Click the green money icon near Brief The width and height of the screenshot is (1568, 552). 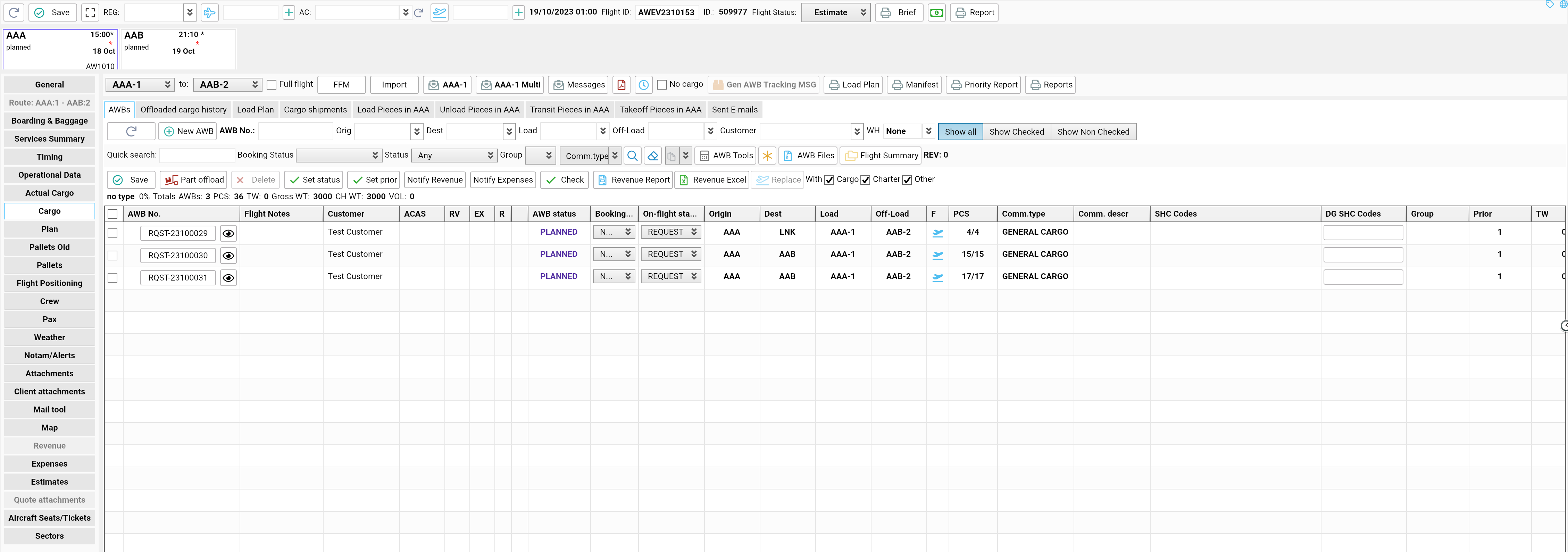(x=936, y=12)
